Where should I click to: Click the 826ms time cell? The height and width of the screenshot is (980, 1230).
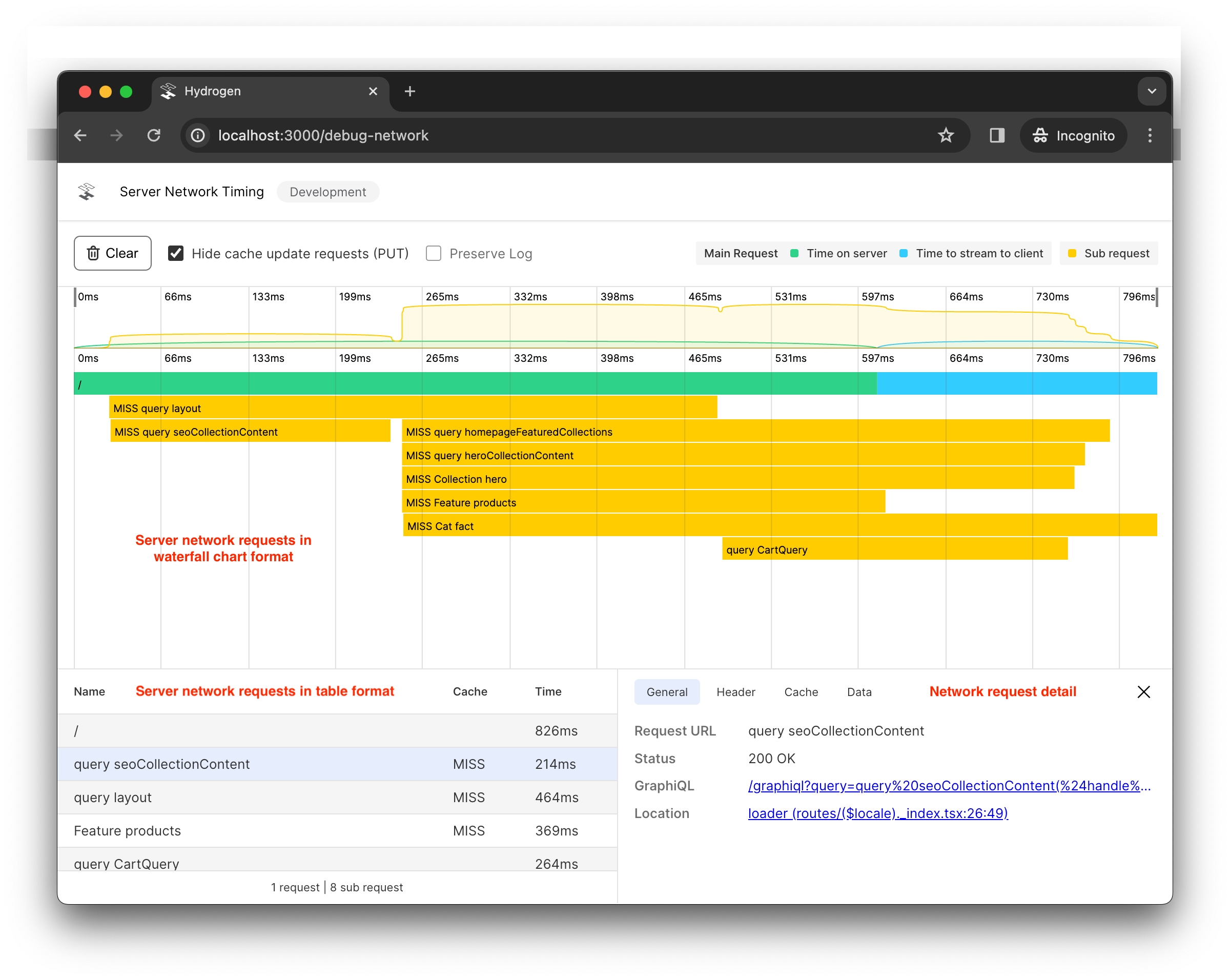[556, 731]
